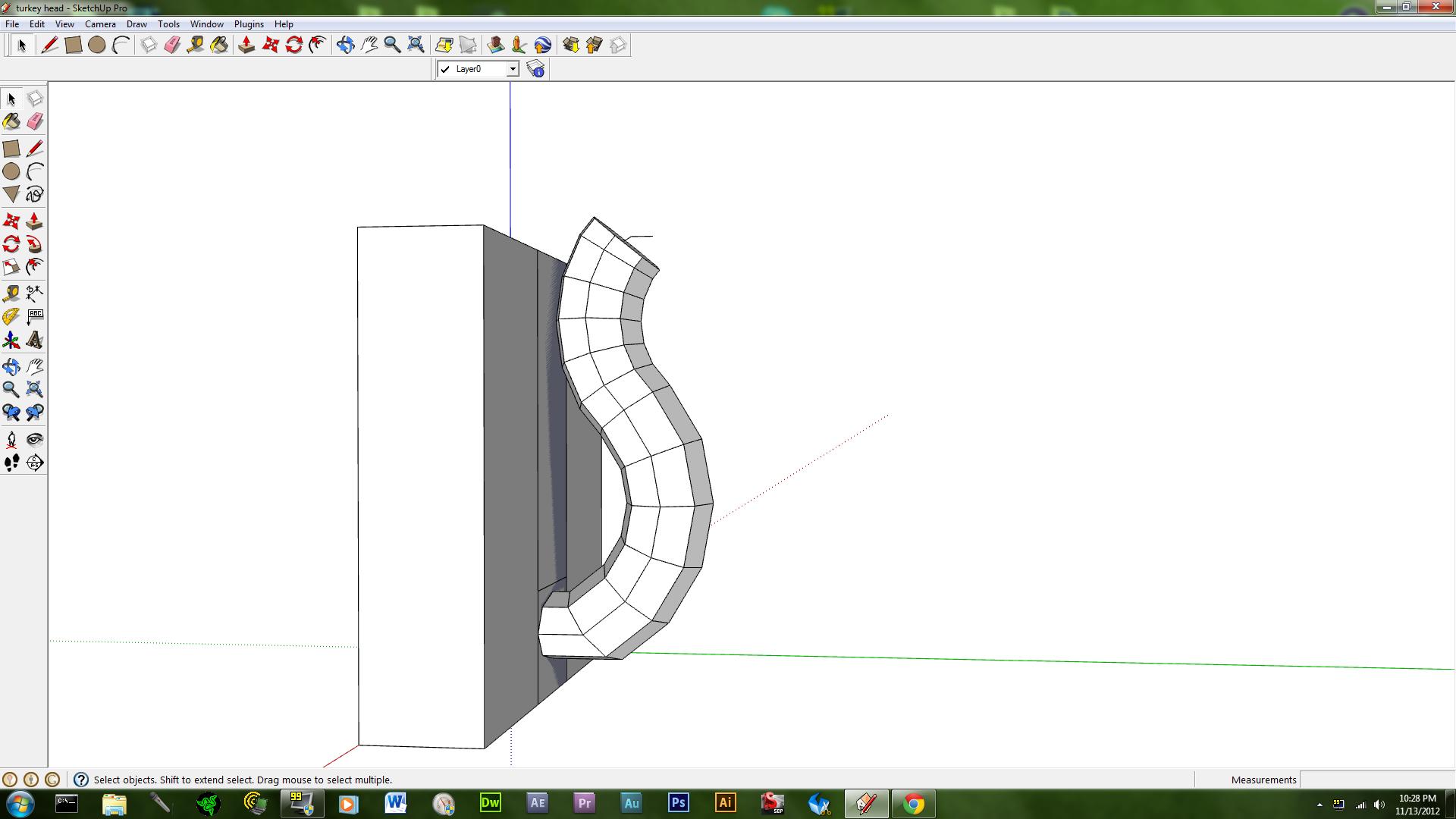Open the Windows Start menu
This screenshot has width=1456, height=819.
coord(20,804)
